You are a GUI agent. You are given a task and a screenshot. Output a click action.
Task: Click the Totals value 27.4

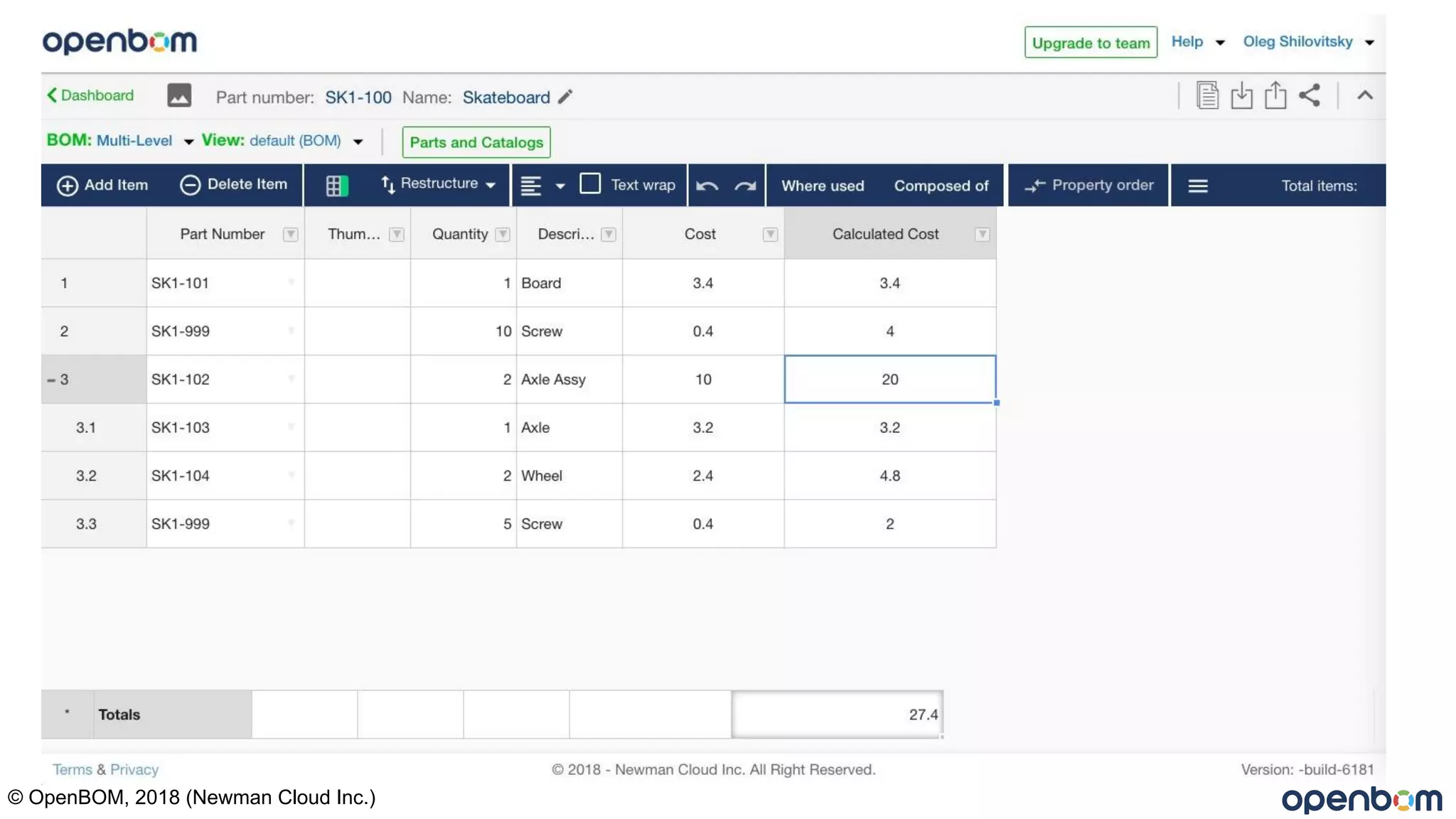click(837, 714)
